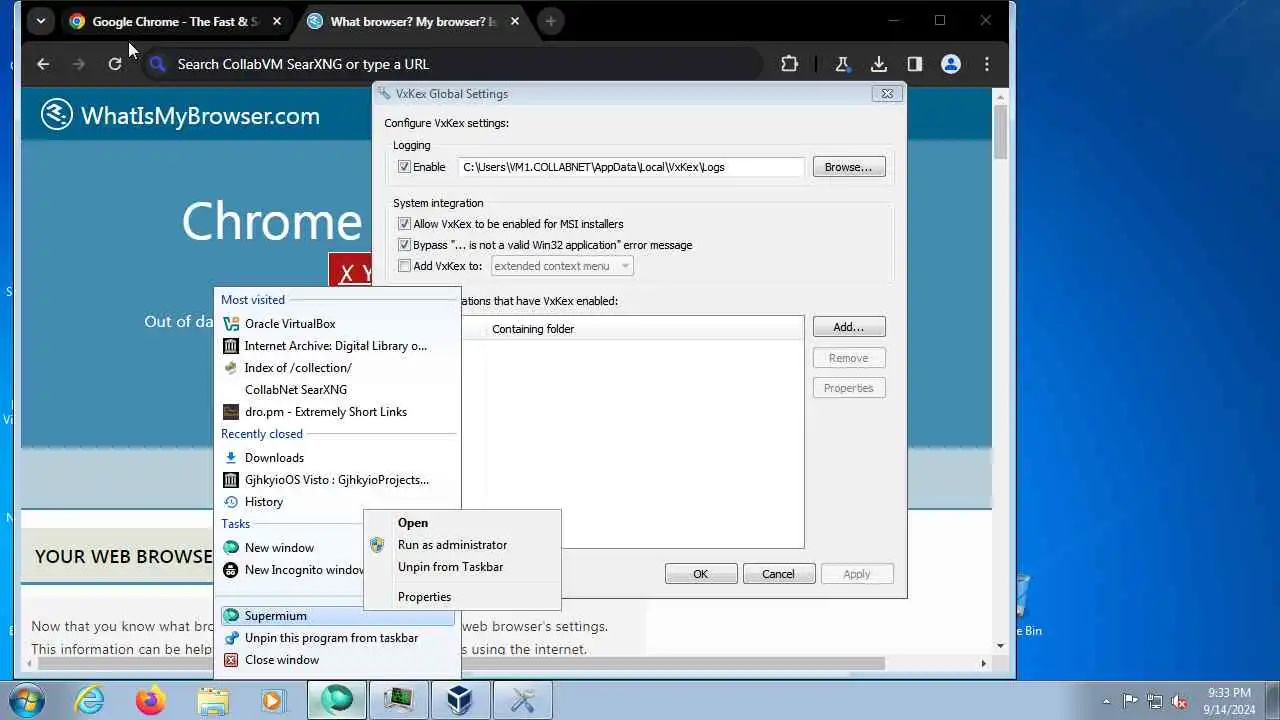This screenshot has width=1280, height=720.
Task: Open the browser Downloads icon
Action: click(x=878, y=64)
